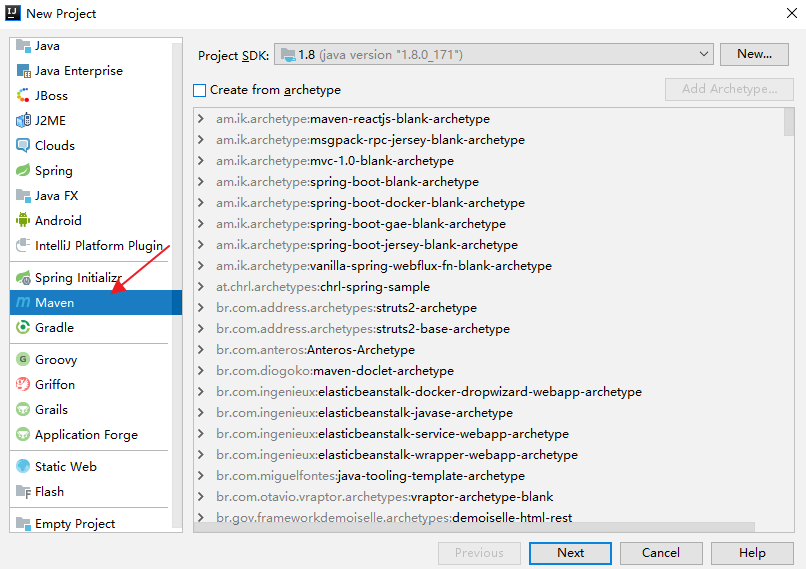The height and width of the screenshot is (569, 806).
Task: Expand vraptor-archetype-blank node
Action: pos(201,497)
